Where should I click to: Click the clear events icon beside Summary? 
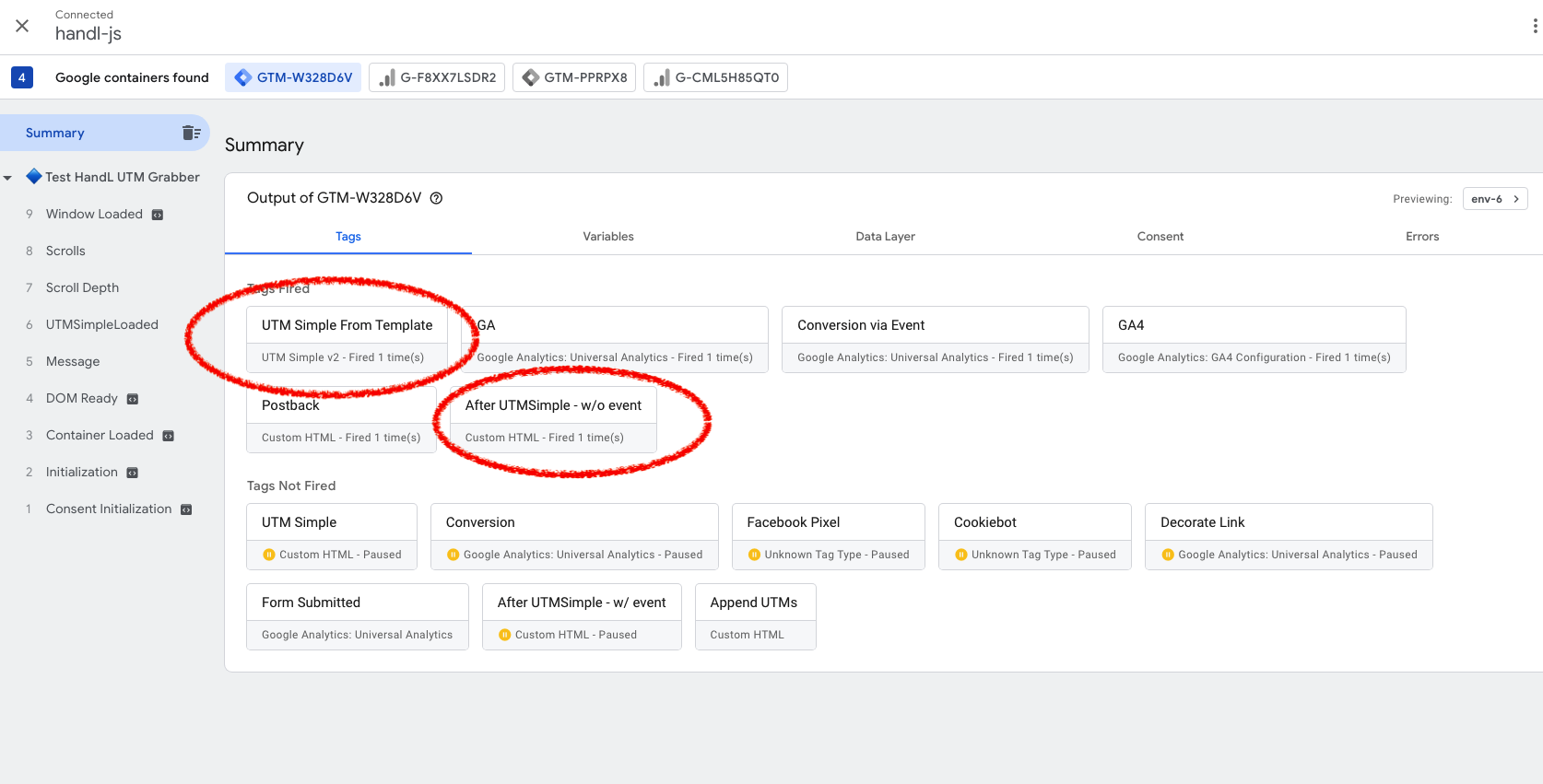[191, 133]
